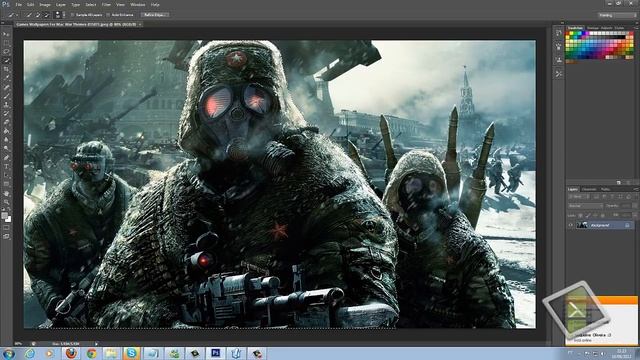Select the Zoom tool
The width and height of the screenshot is (640, 360).
[x=6, y=202]
